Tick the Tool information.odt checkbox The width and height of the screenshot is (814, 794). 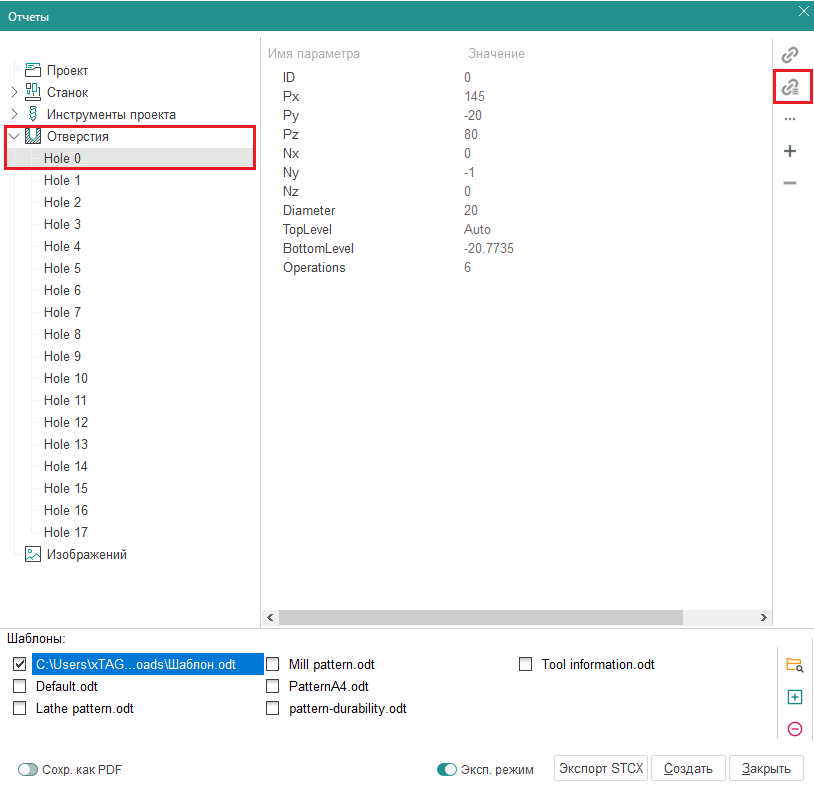[x=526, y=665]
